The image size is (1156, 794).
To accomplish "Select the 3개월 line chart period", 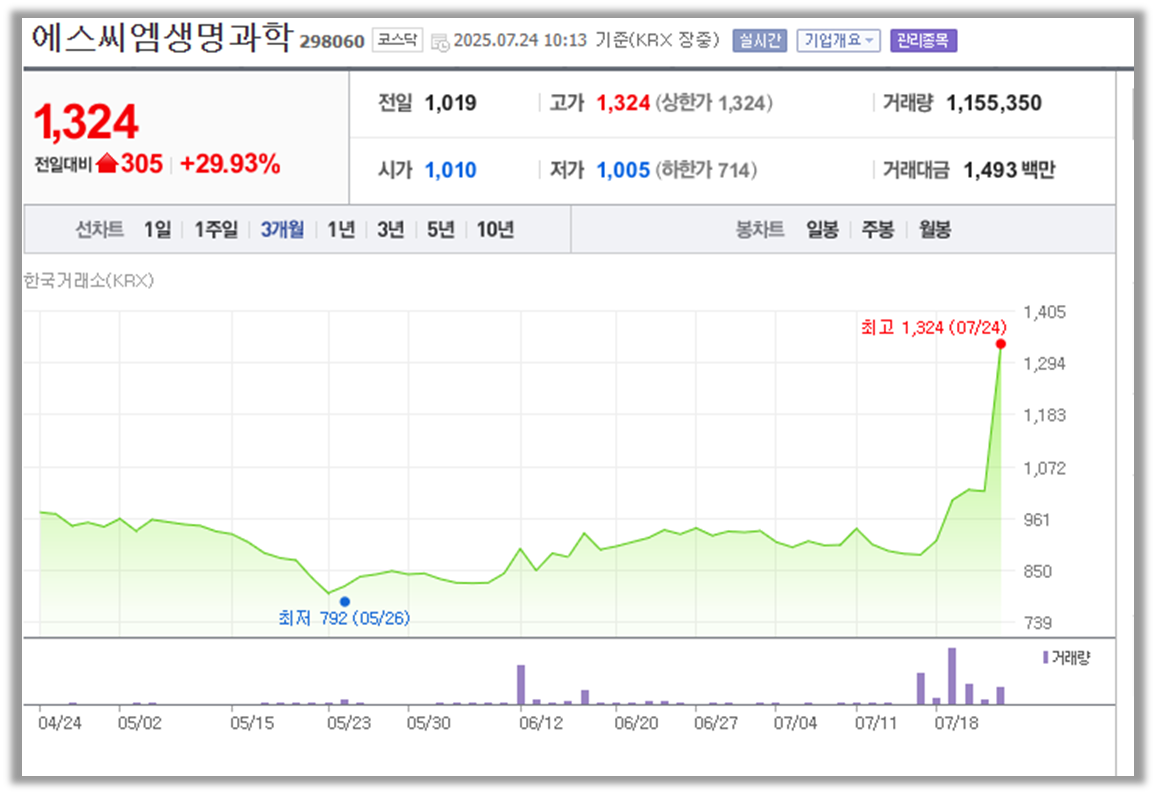I will (282, 229).
